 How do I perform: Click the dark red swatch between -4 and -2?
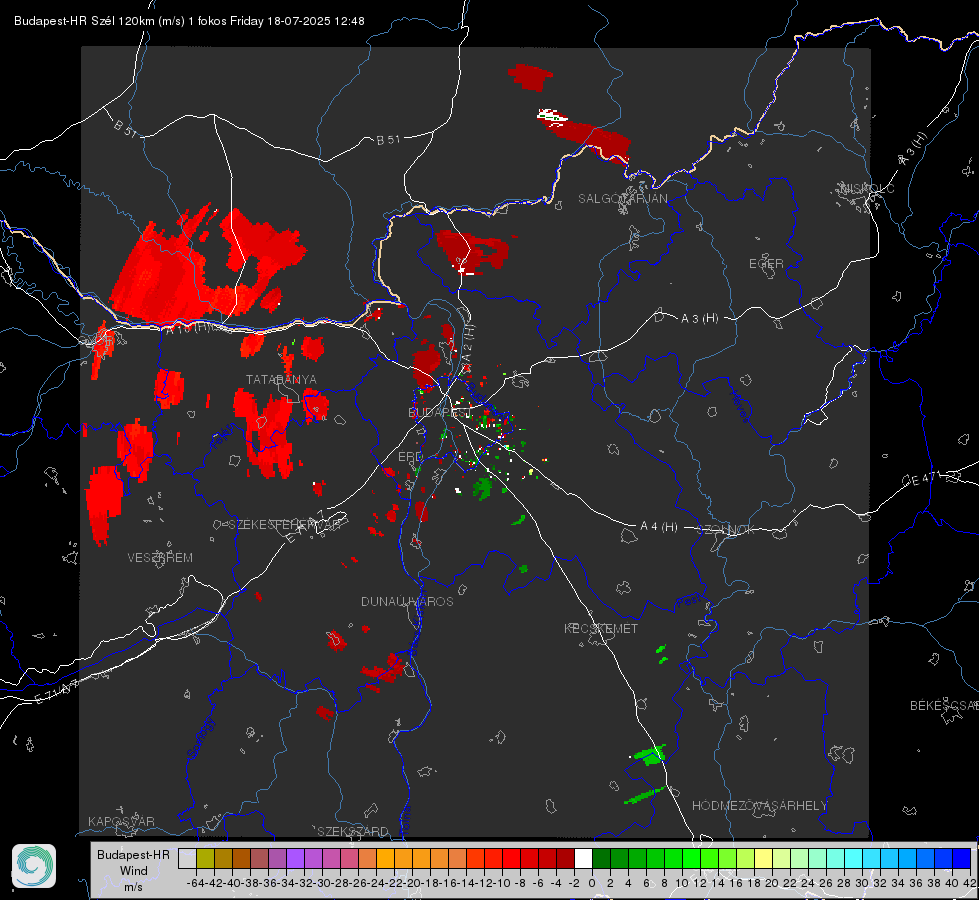(x=565, y=859)
